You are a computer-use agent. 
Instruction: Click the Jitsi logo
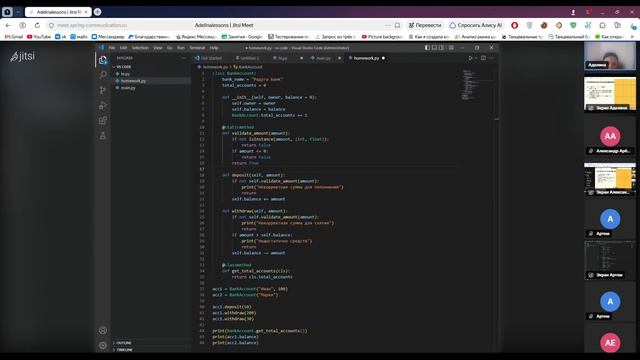[22, 56]
